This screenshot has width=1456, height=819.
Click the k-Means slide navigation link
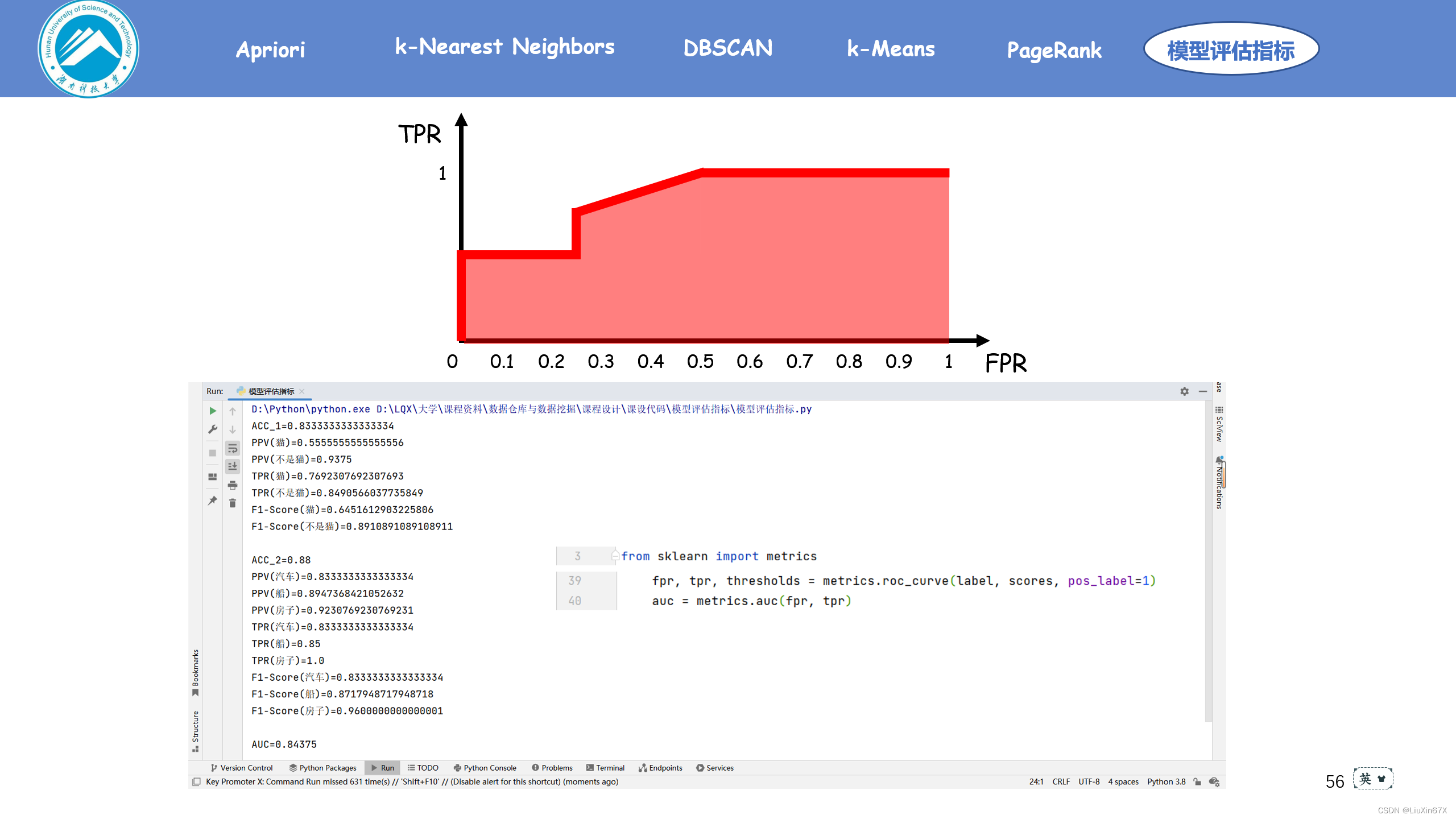pyautogui.click(x=891, y=49)
